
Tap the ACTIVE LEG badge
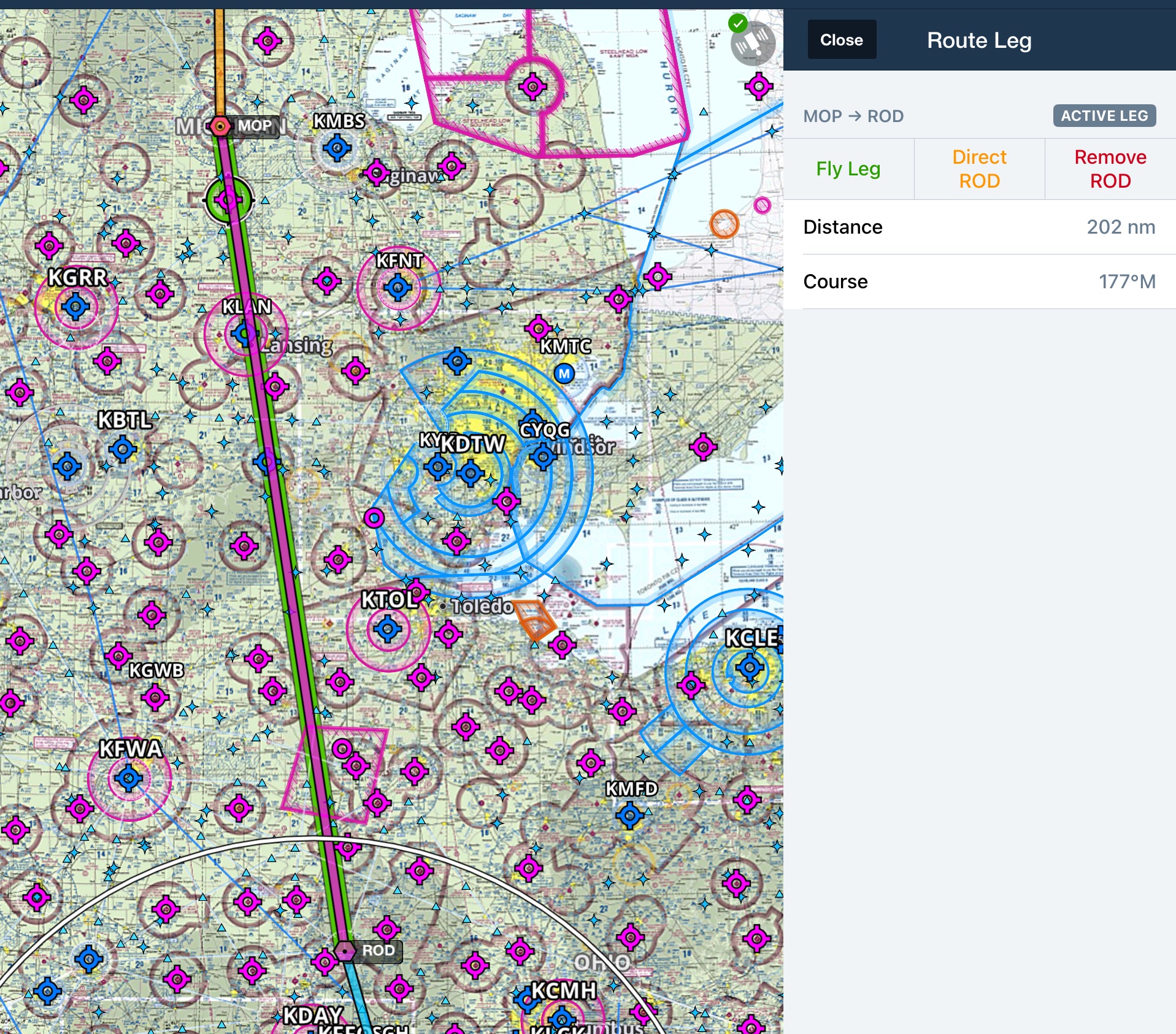[1104, 116]
